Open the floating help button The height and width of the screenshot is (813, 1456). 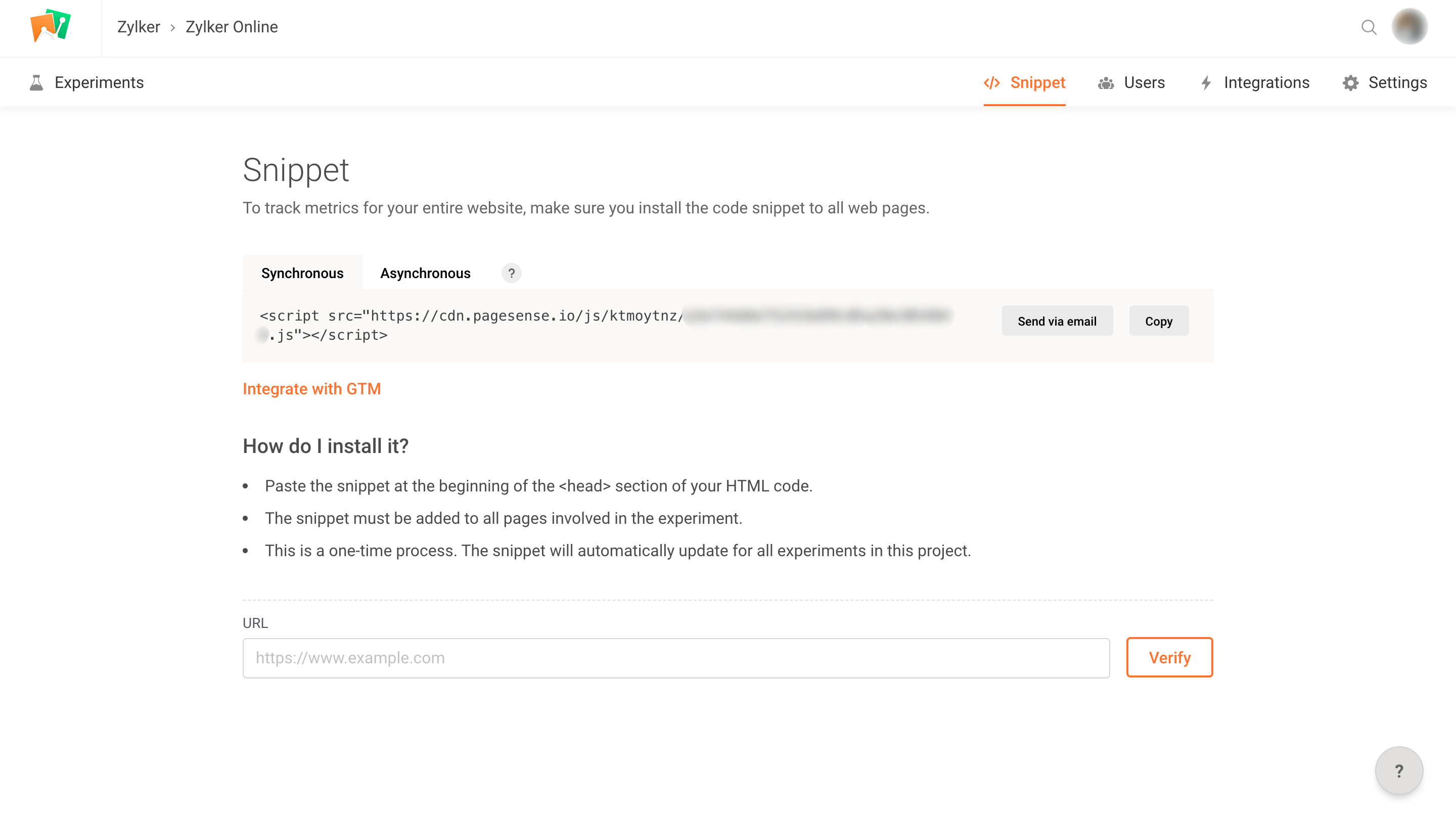click(1398, 771)
